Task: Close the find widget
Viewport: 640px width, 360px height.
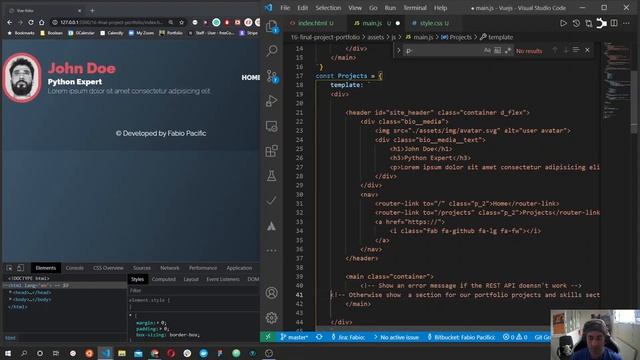Action: coord(587,50)
